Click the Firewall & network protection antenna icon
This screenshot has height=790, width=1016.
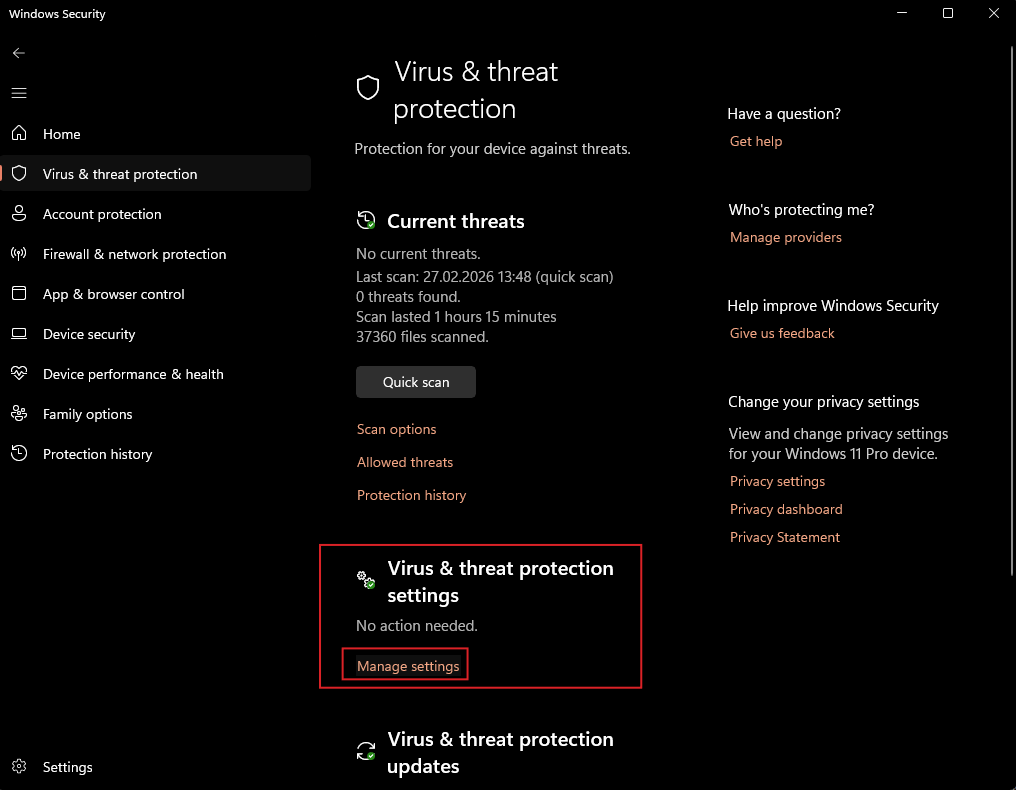pos(19,254)
